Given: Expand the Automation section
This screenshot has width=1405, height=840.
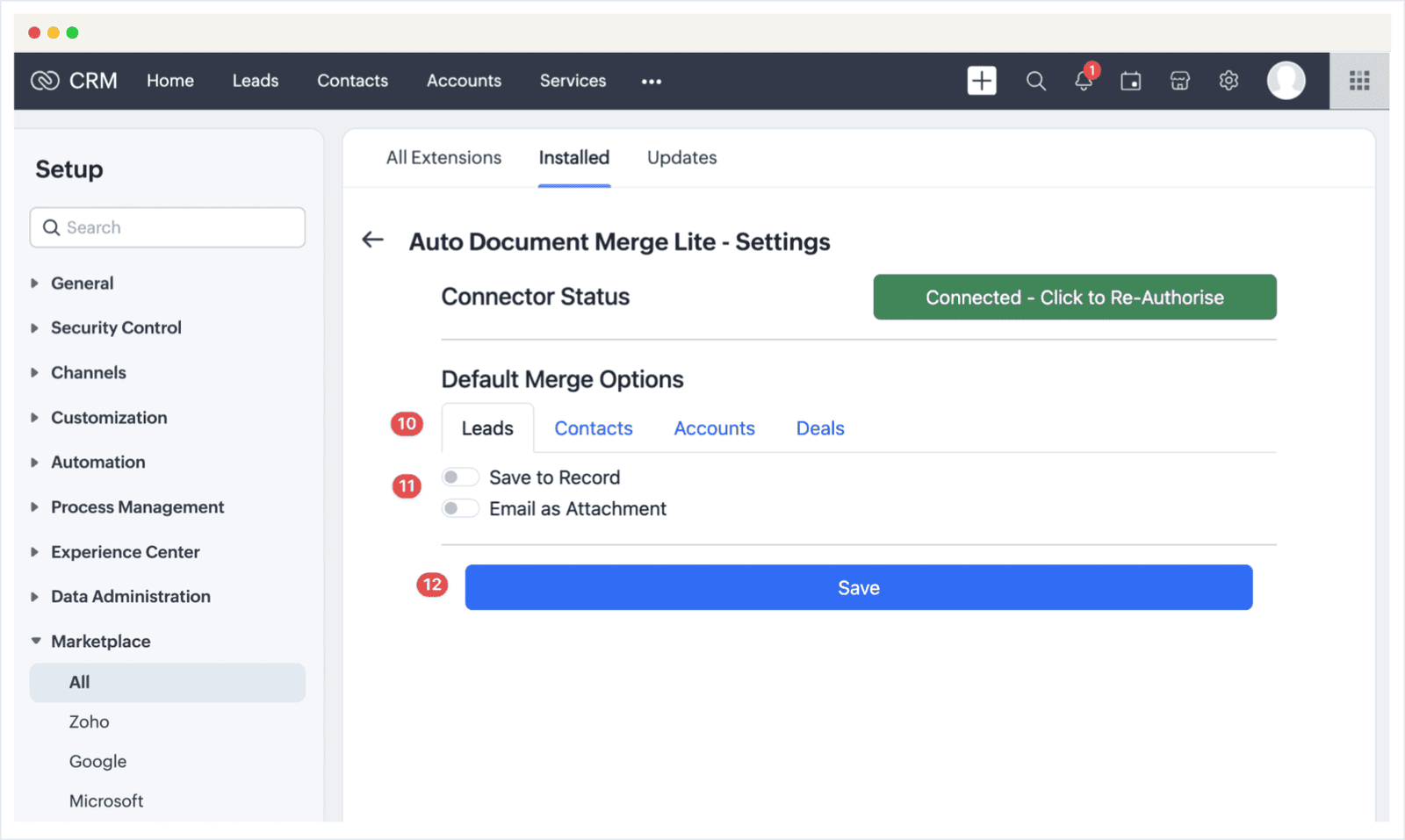Looking at the screenshot, I should pyautogui.click(x=34, y=463).
